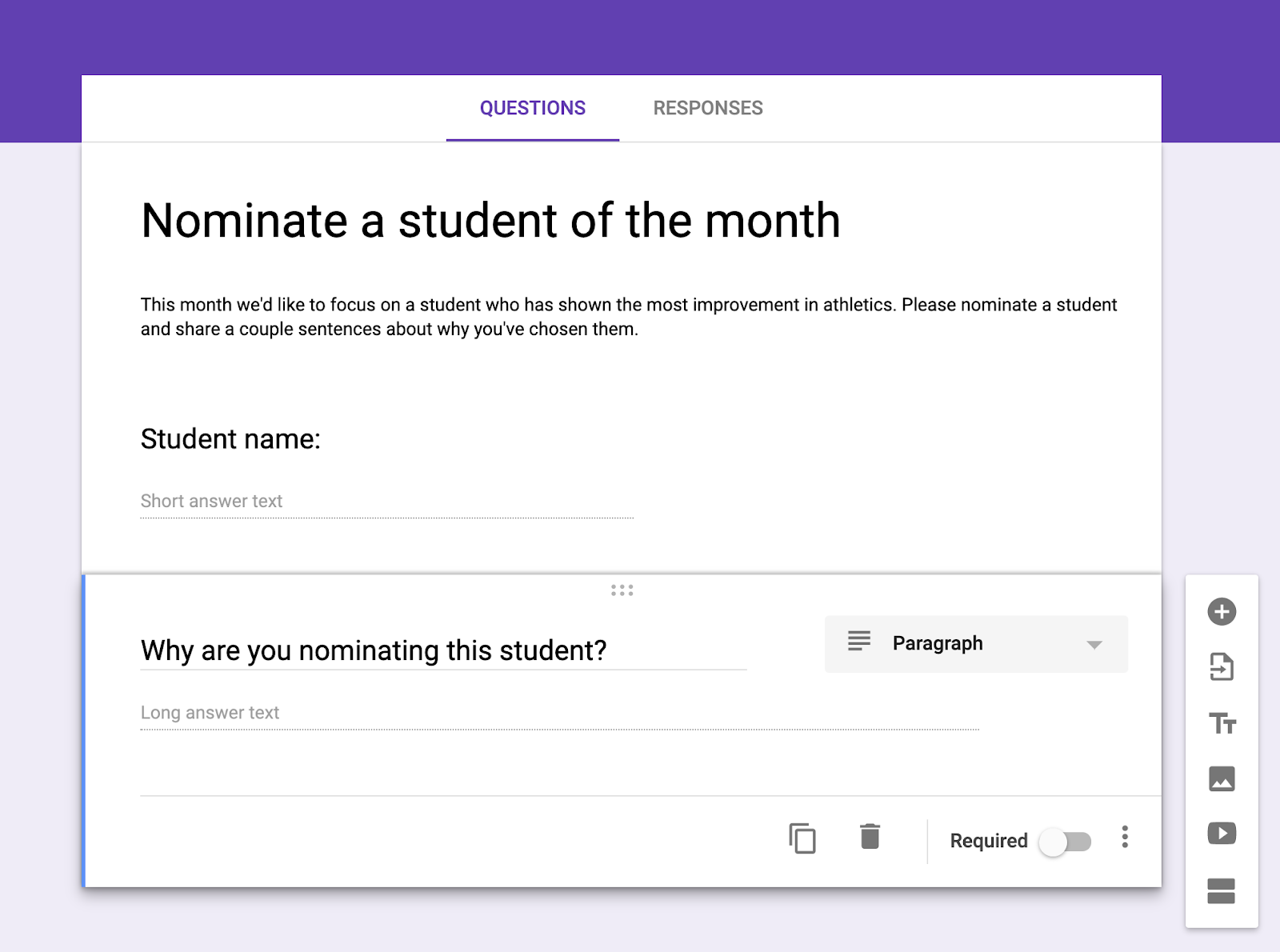Add a video with the video icon
Image resolution: width=1280 pixels, height=952 pixels.
coord(1222,834)
